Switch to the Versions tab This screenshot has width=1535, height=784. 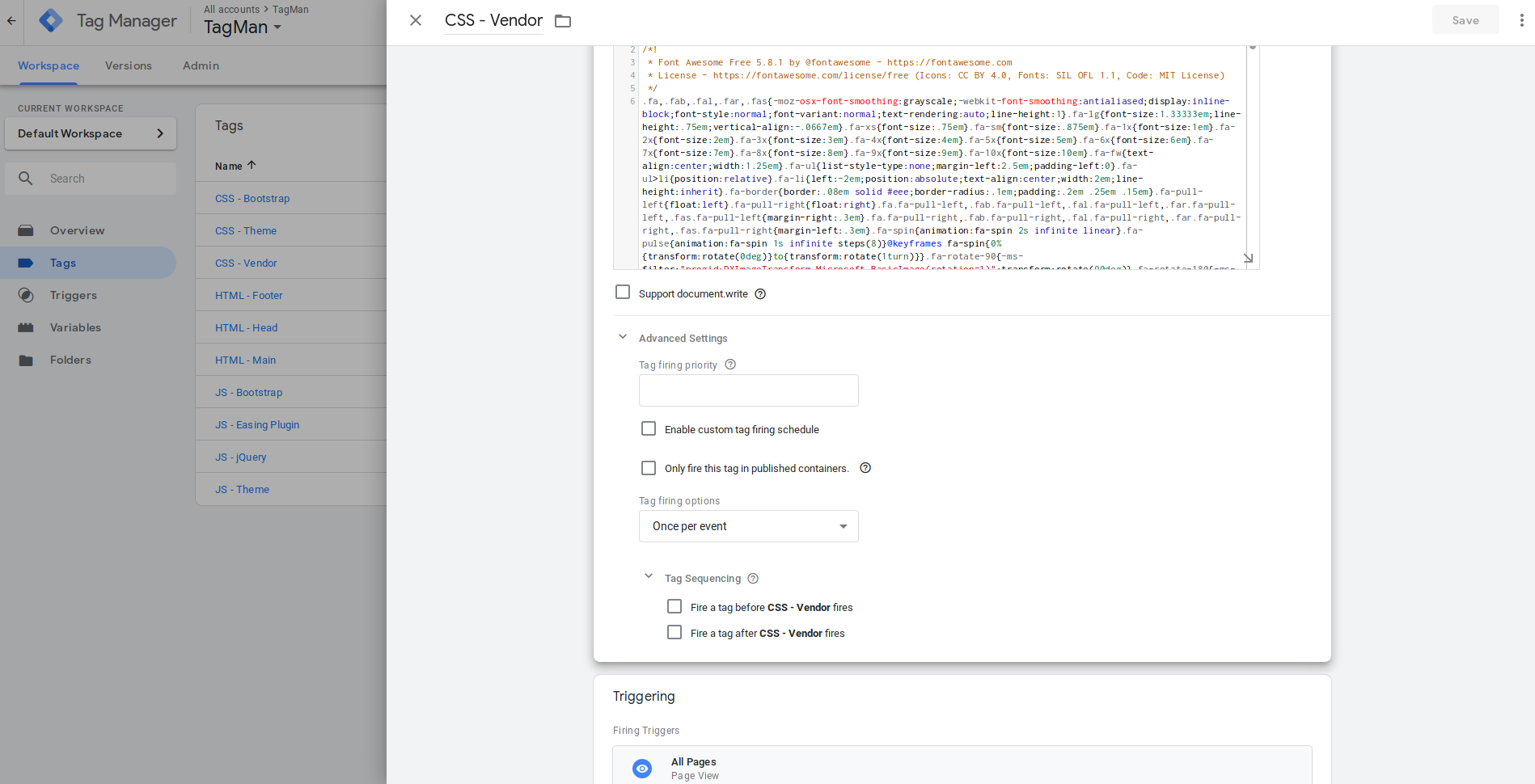pos(129,65)
